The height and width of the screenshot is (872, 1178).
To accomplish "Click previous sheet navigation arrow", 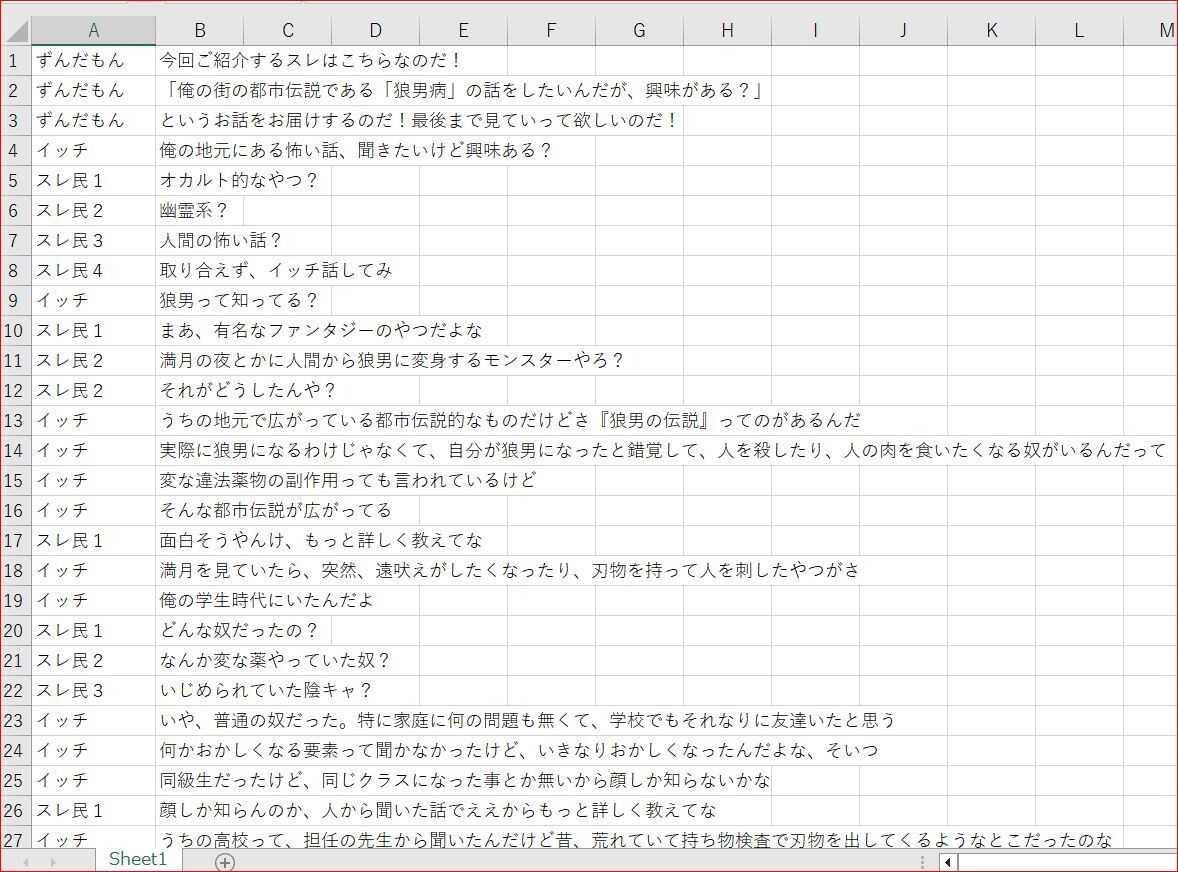I will point(26,861).
